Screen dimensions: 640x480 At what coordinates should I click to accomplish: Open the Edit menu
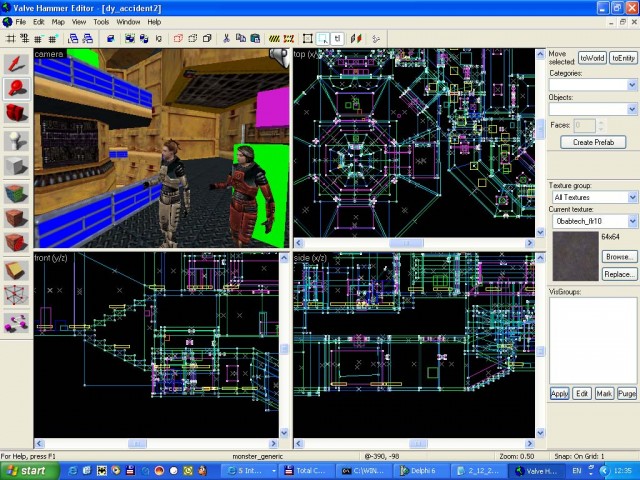(x=38, y=22)
